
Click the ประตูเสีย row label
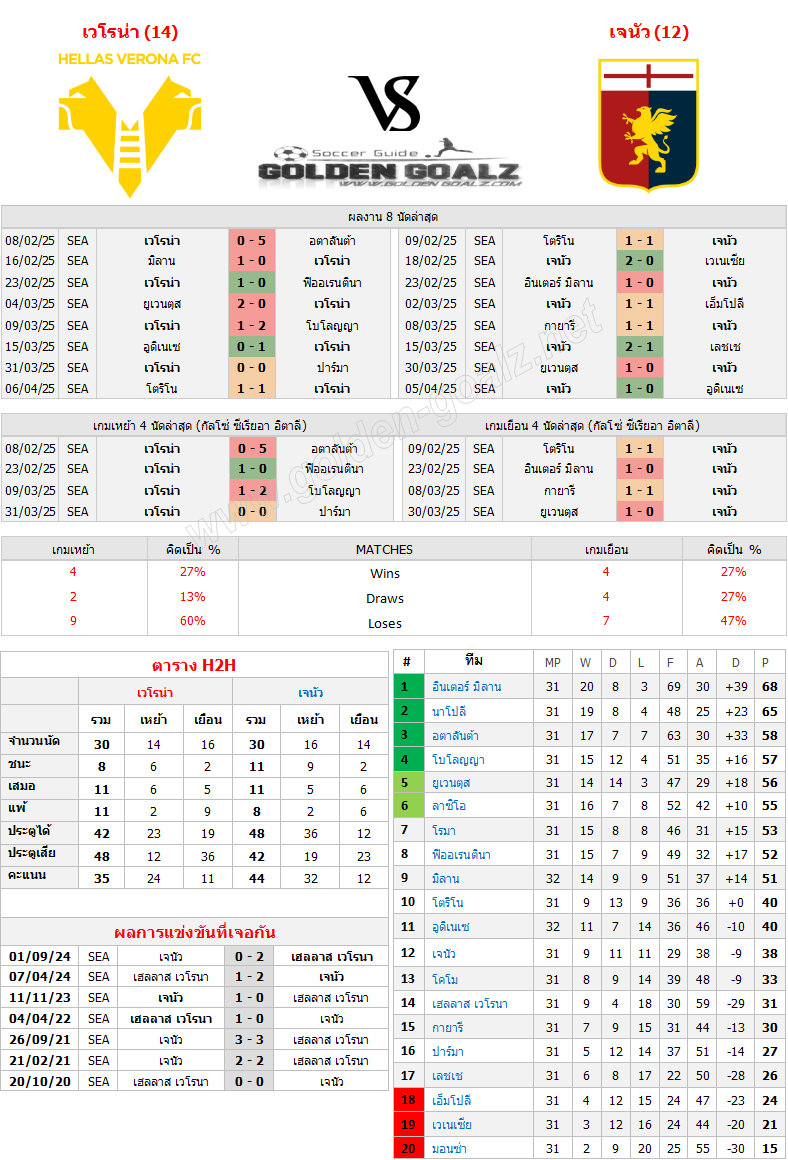click(32, 853)
